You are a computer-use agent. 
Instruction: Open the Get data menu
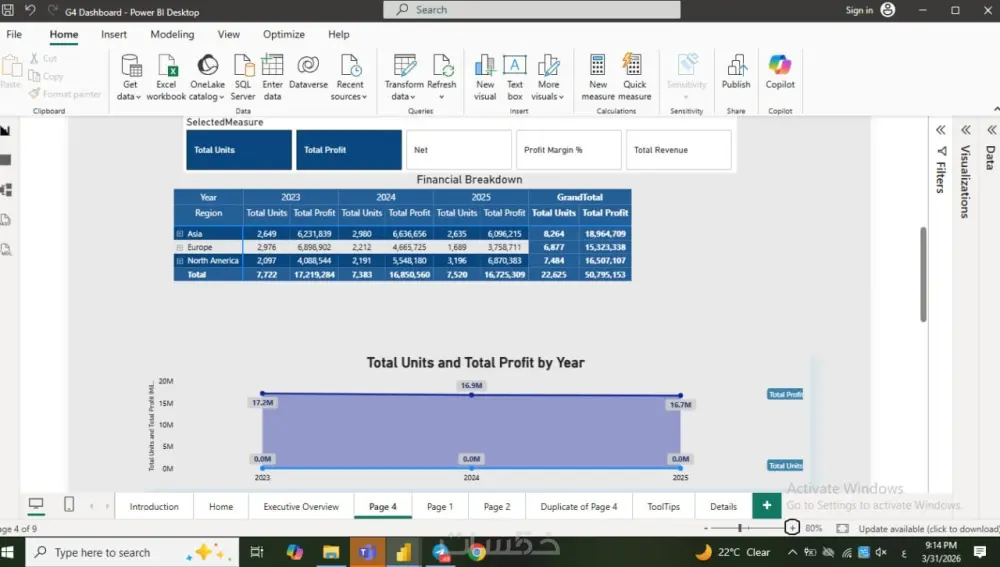[129, 77]
